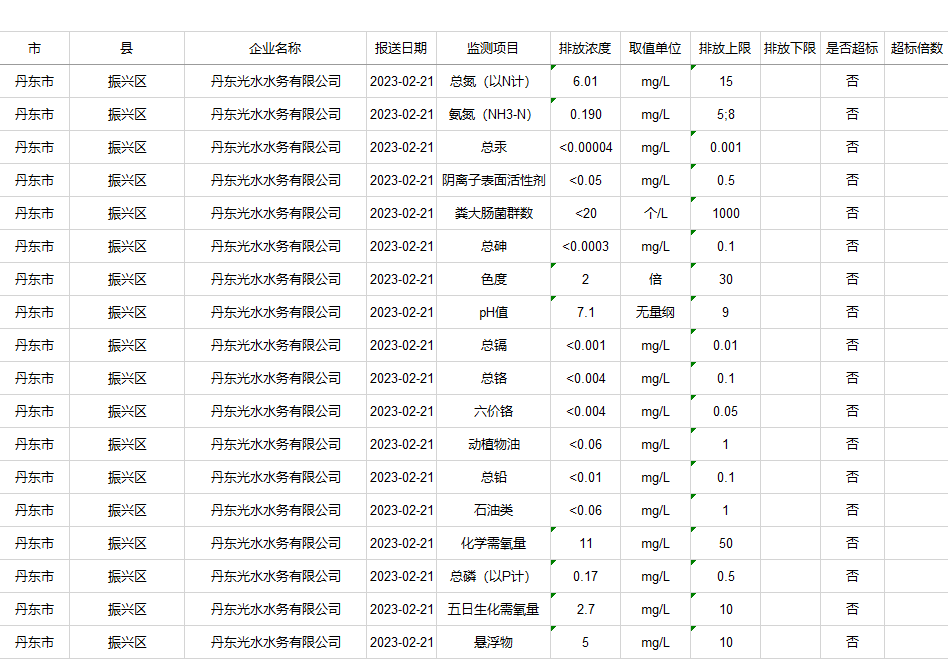The height and width of the screenshot is (659, 948).
Task: Click the 石油类 cell
Action: point(493,510)
